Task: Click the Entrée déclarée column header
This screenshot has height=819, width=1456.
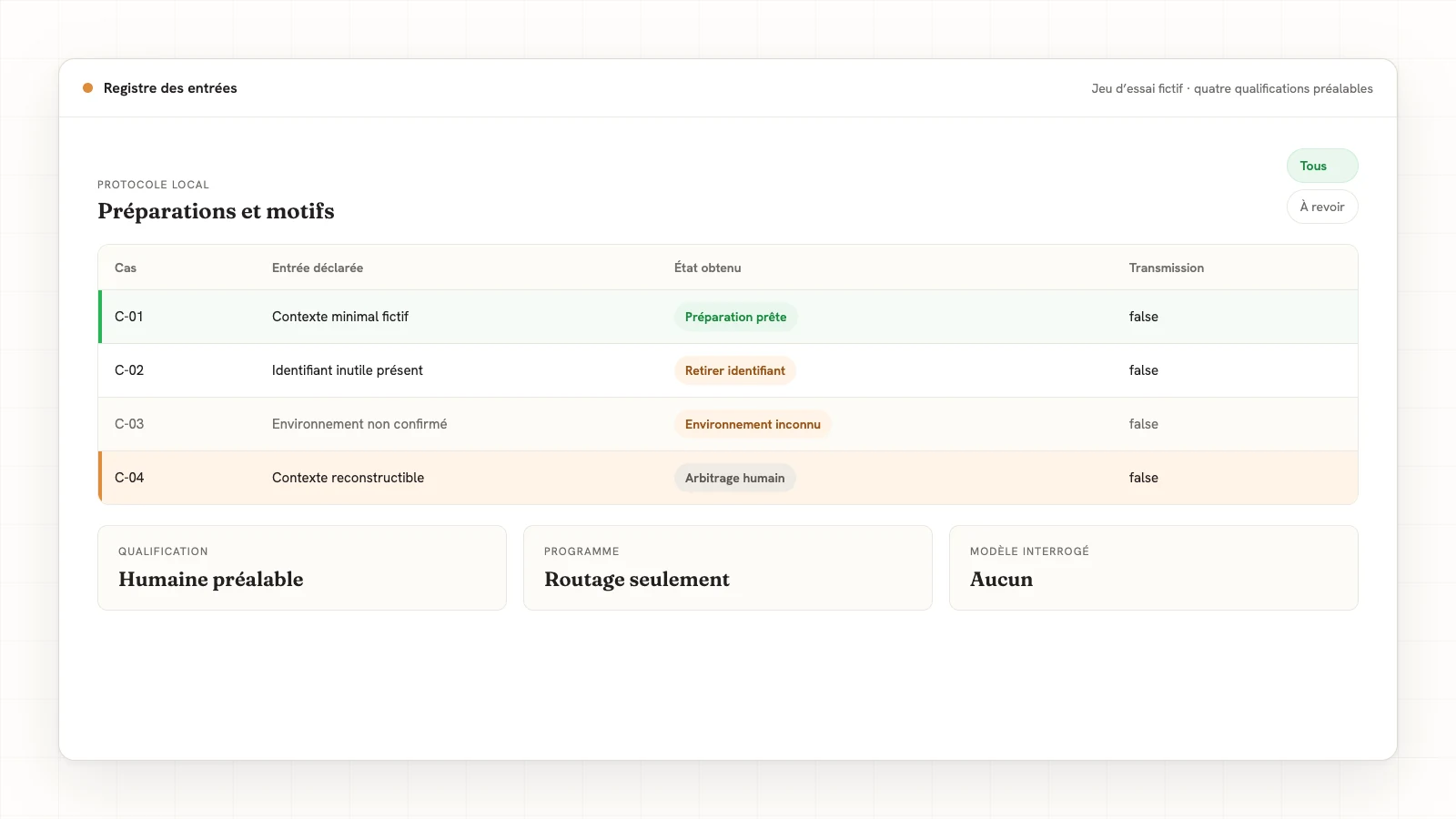Action: (318, 268)
